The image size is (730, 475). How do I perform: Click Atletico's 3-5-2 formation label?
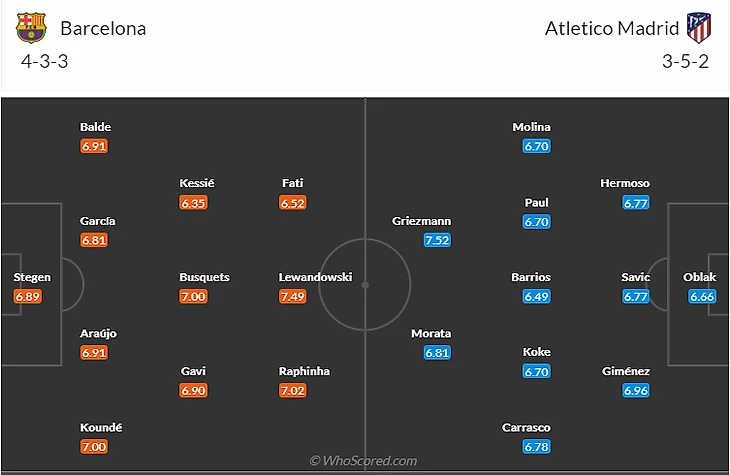pos(686,60)
